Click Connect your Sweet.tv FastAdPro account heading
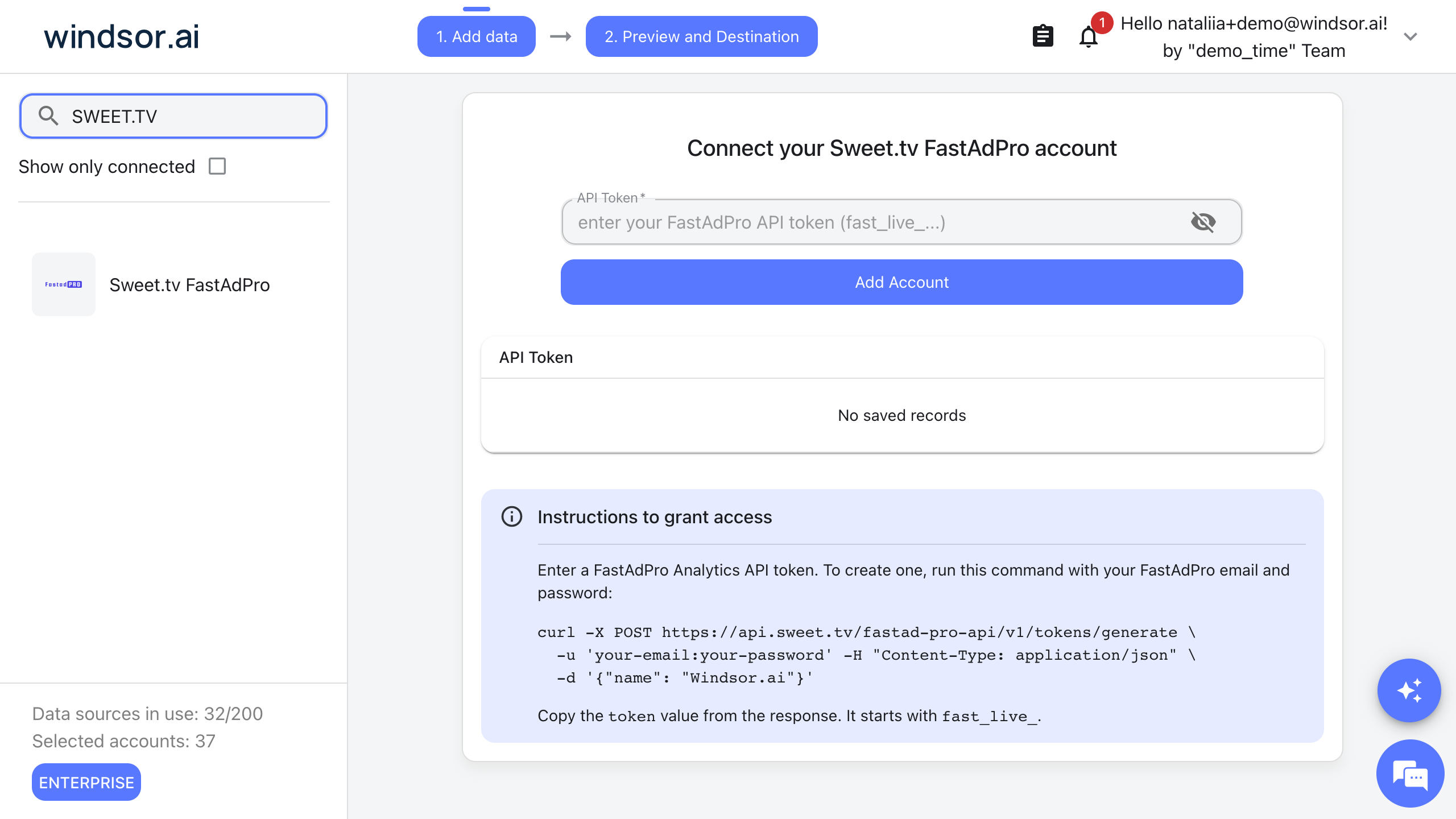Screen dimensions: 1456x819 pyautogui.click(x=901, y=148)
